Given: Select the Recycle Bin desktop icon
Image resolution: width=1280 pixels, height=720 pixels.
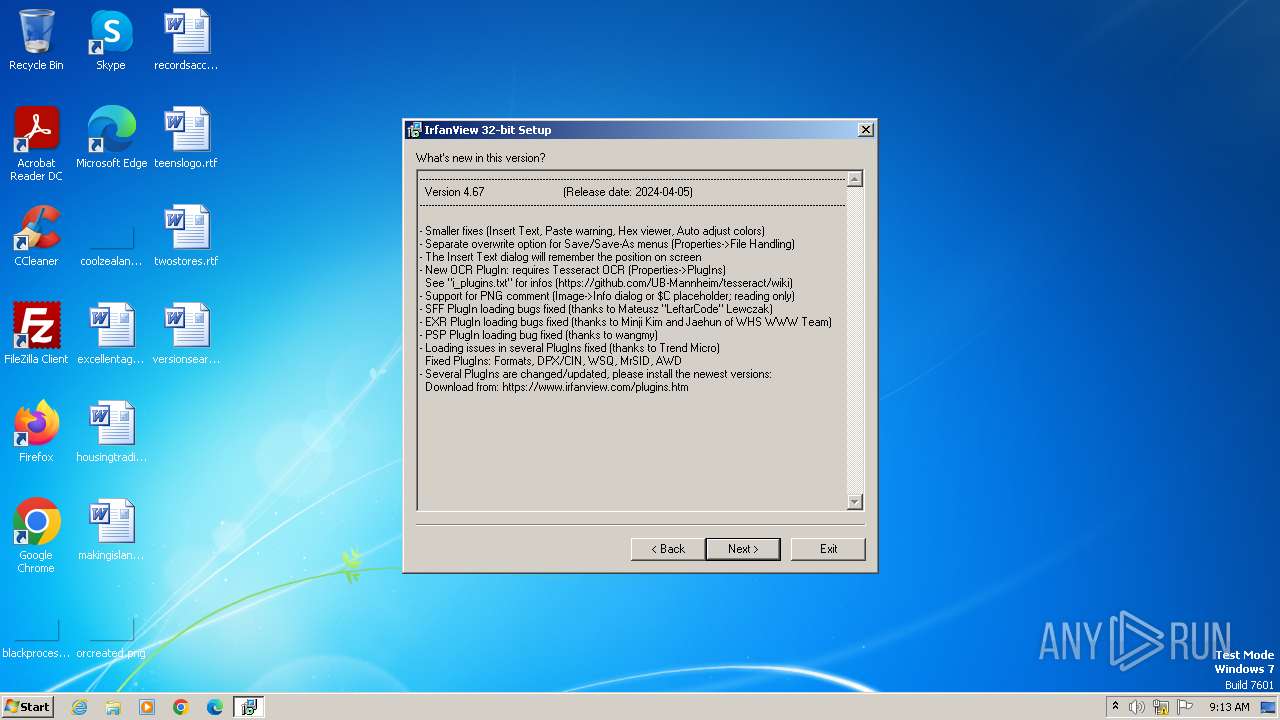Looking at the screenshot, I should [x=36, y=40].
